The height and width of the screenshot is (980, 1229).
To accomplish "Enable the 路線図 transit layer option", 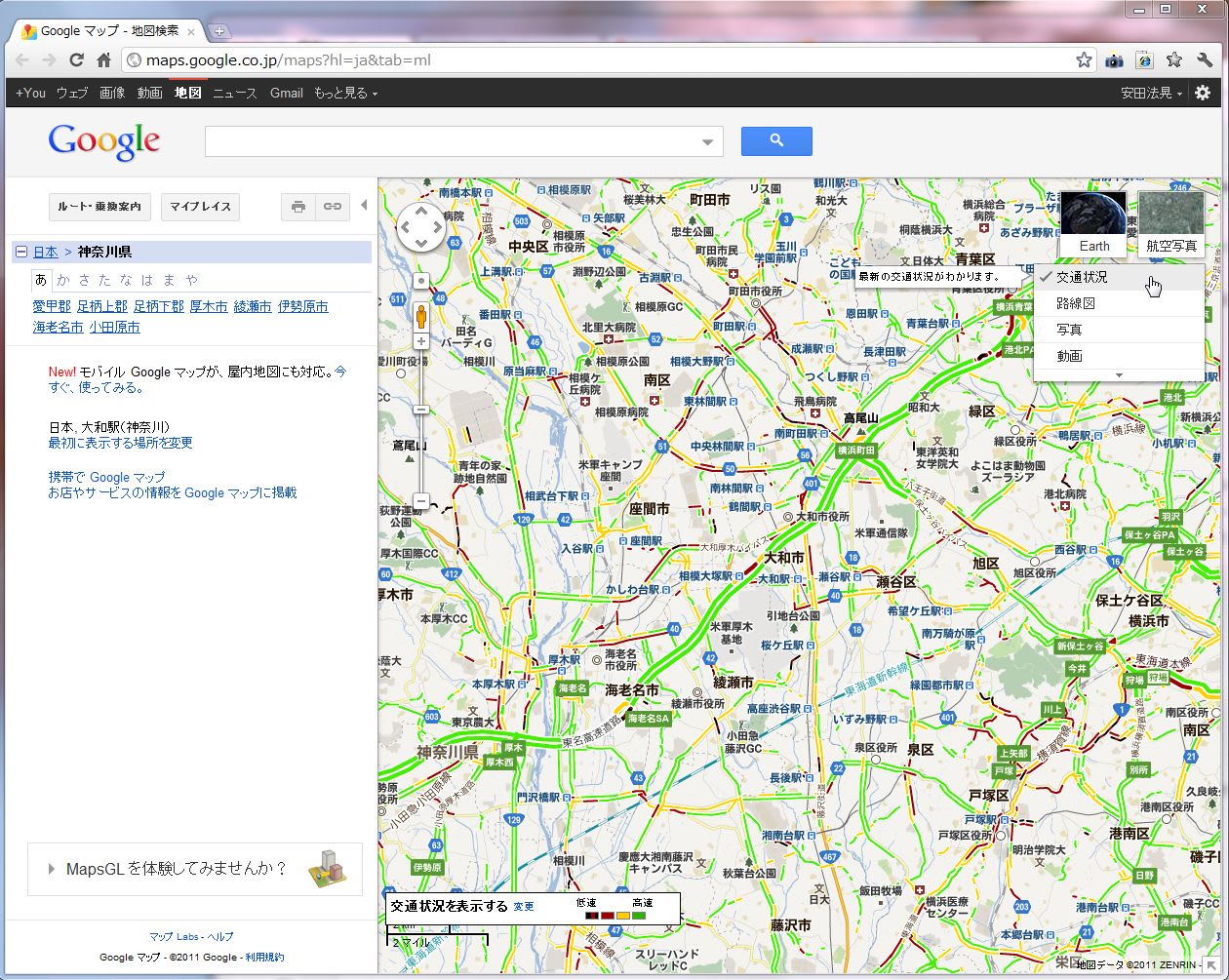I will click(x=1076, y=304).
